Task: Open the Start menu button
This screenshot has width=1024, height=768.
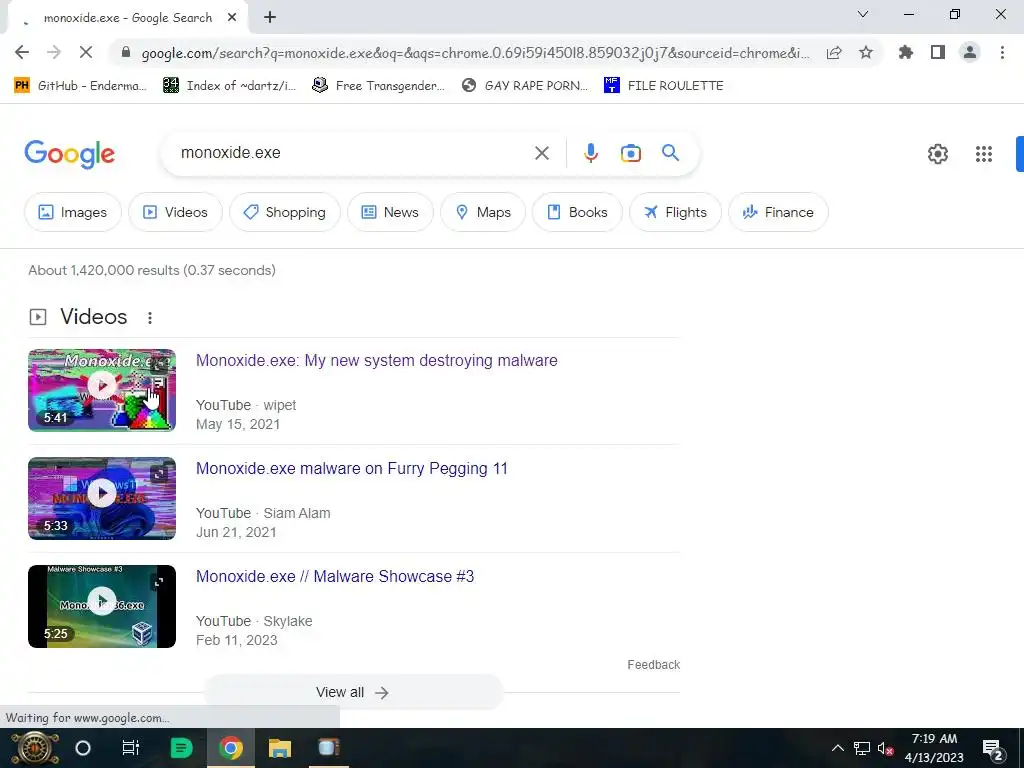Action: click(35, 748)
